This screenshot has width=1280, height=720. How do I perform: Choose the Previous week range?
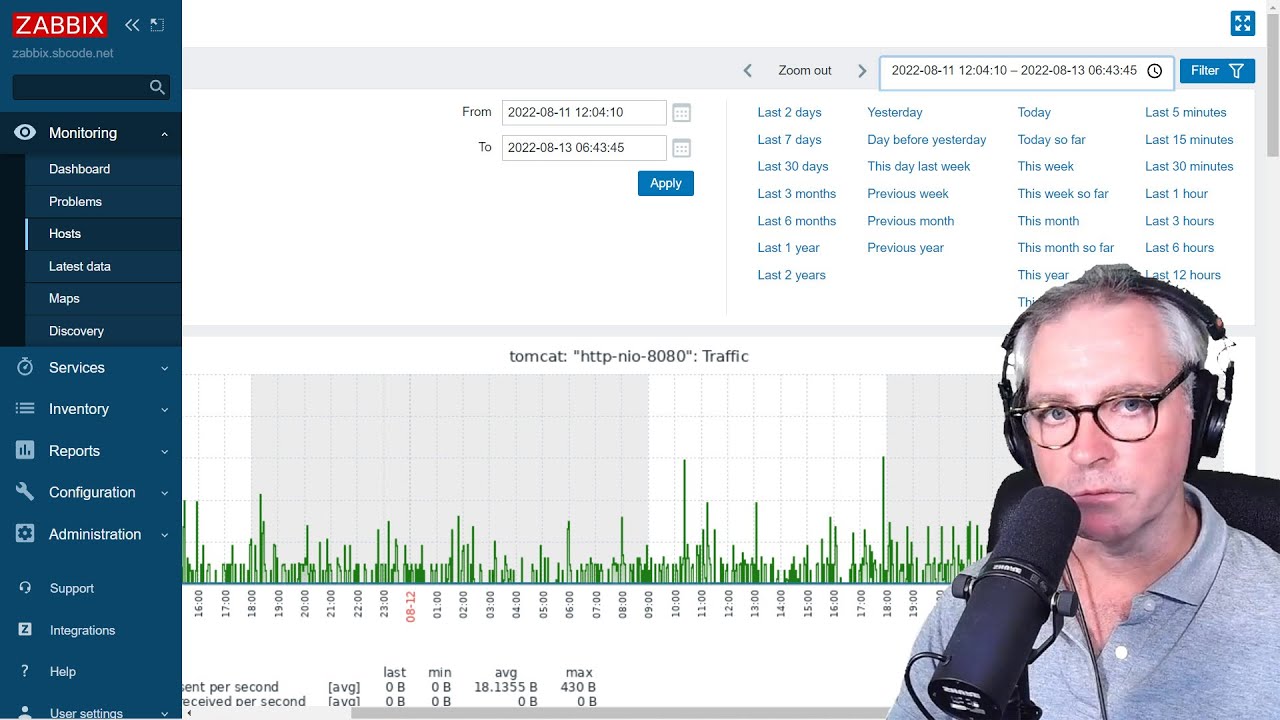tap(908, 193)
